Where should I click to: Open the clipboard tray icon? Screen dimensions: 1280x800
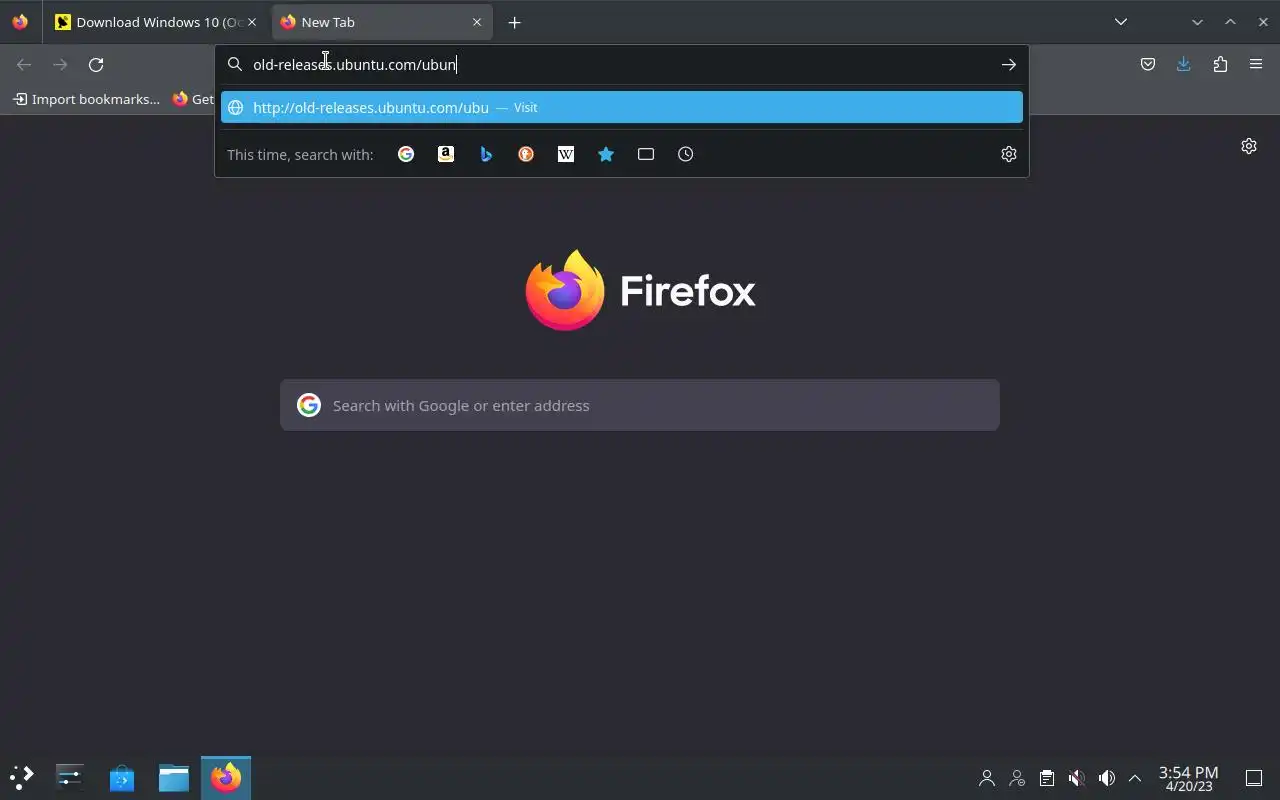point(1046,778)
